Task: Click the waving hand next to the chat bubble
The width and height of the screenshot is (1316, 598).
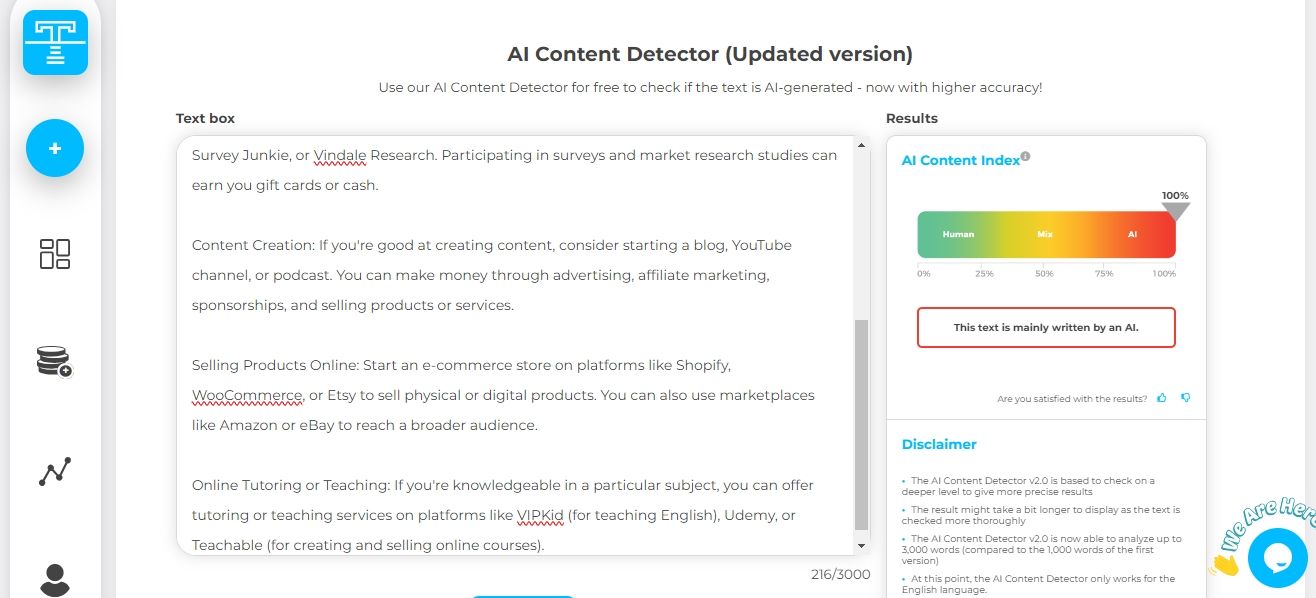Action: coord(1224,563)
